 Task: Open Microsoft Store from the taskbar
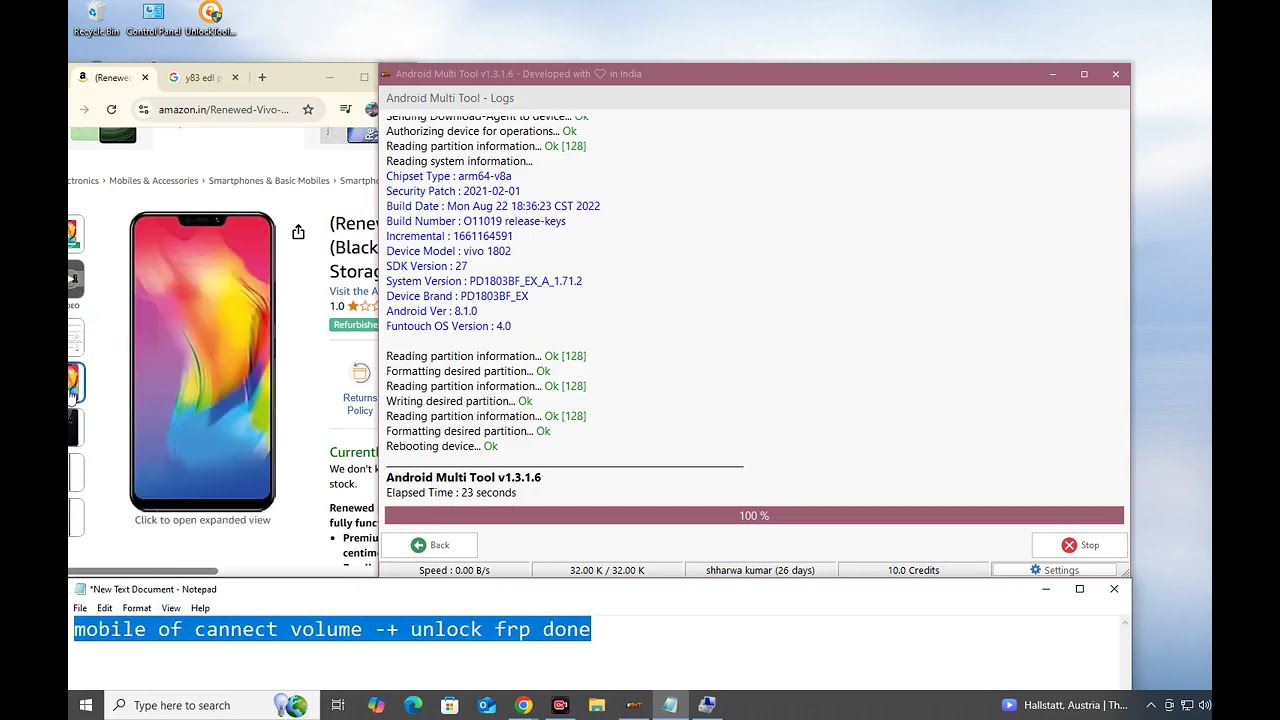(x=450, y=705)
